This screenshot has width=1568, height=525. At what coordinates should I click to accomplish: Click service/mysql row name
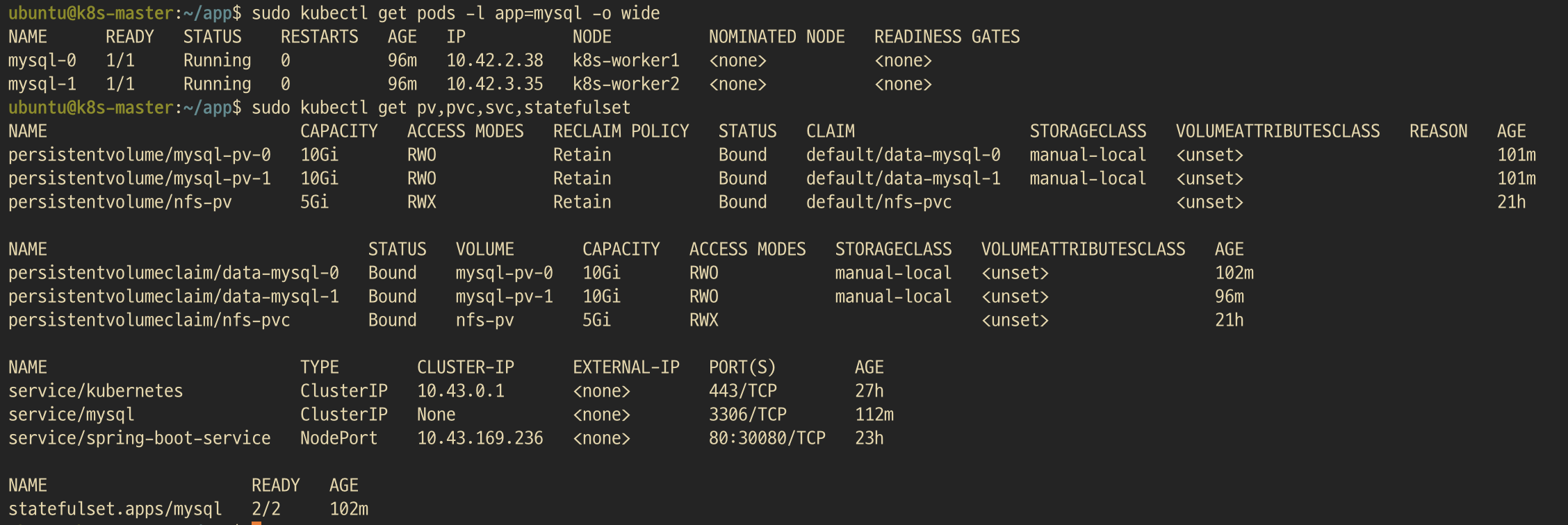[x=72, y=415]
